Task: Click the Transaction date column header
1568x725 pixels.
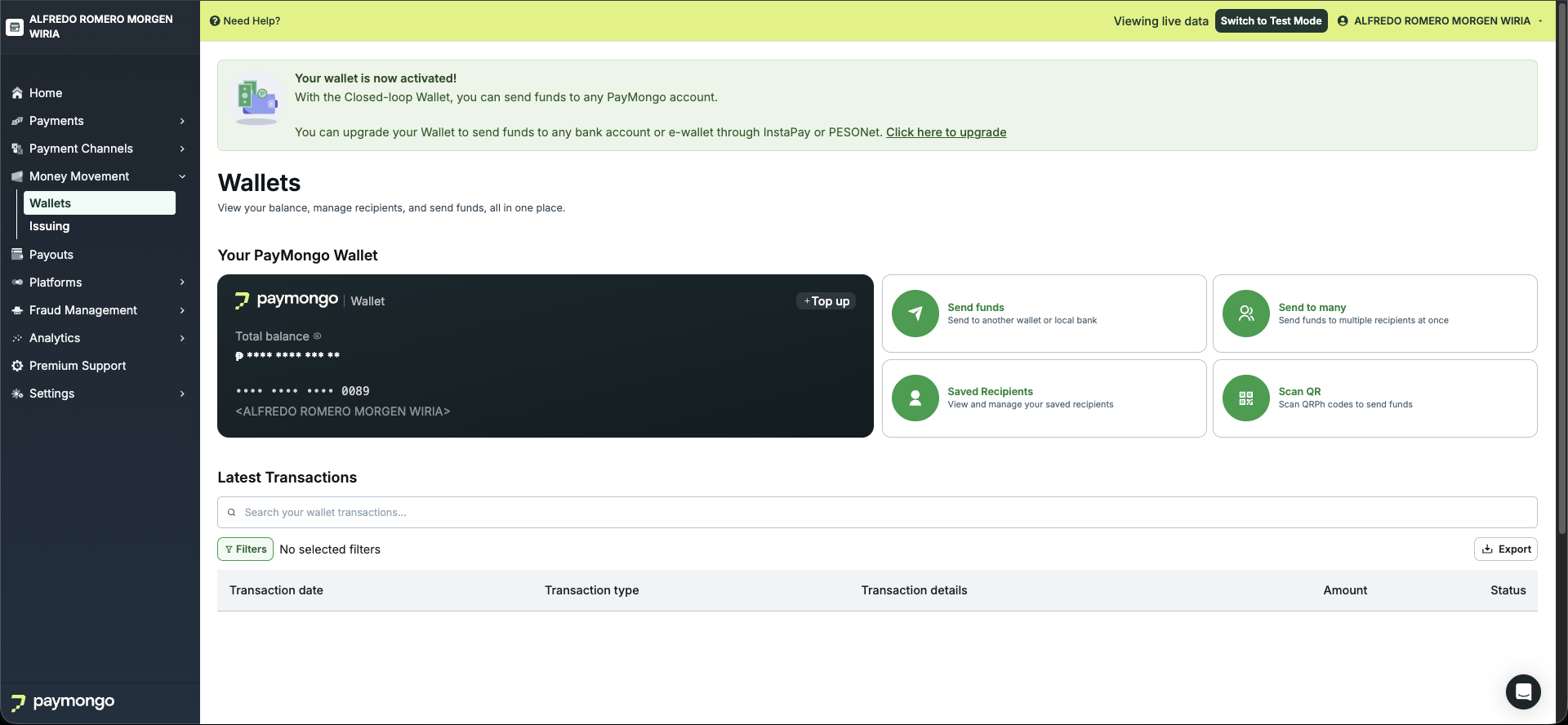Action: [x=276, y=590]
